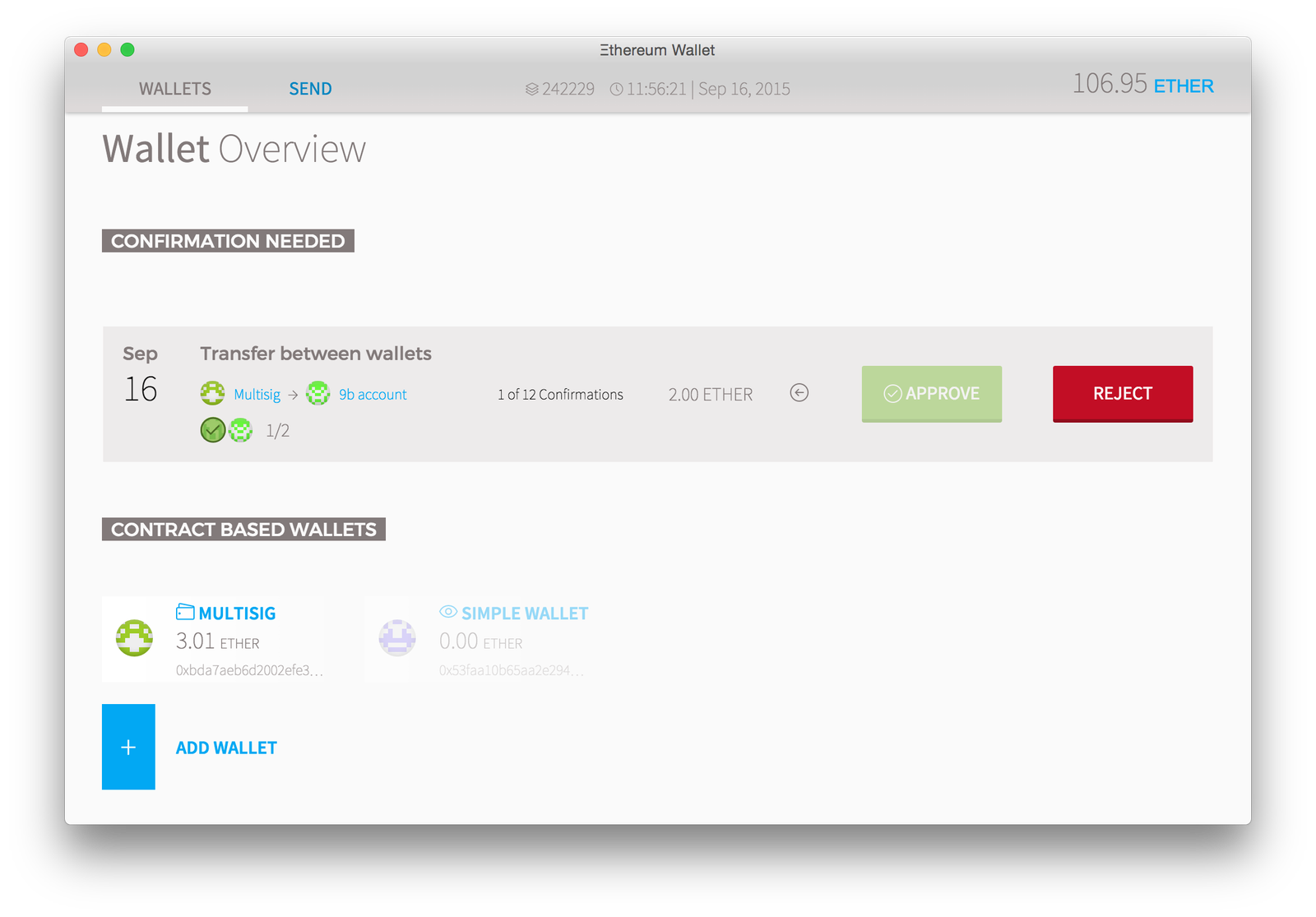Click the Simple Wallet avatar icon

click(x=397, y=638)
